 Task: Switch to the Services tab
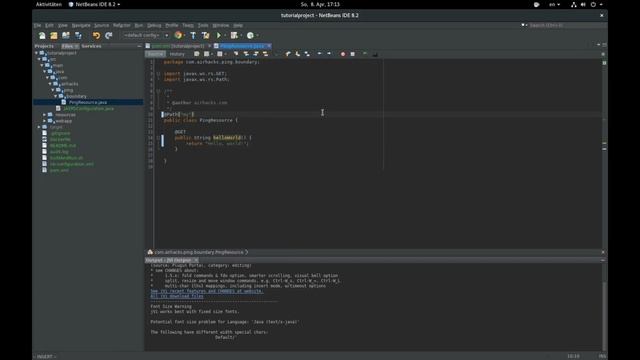(x=91, y=46)
